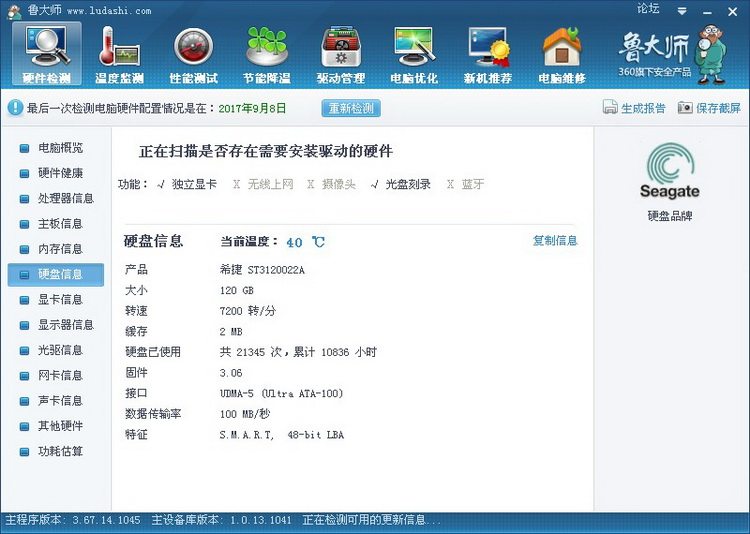
Task: Click the 蓝牙 feature label
Action: point(473,184)
